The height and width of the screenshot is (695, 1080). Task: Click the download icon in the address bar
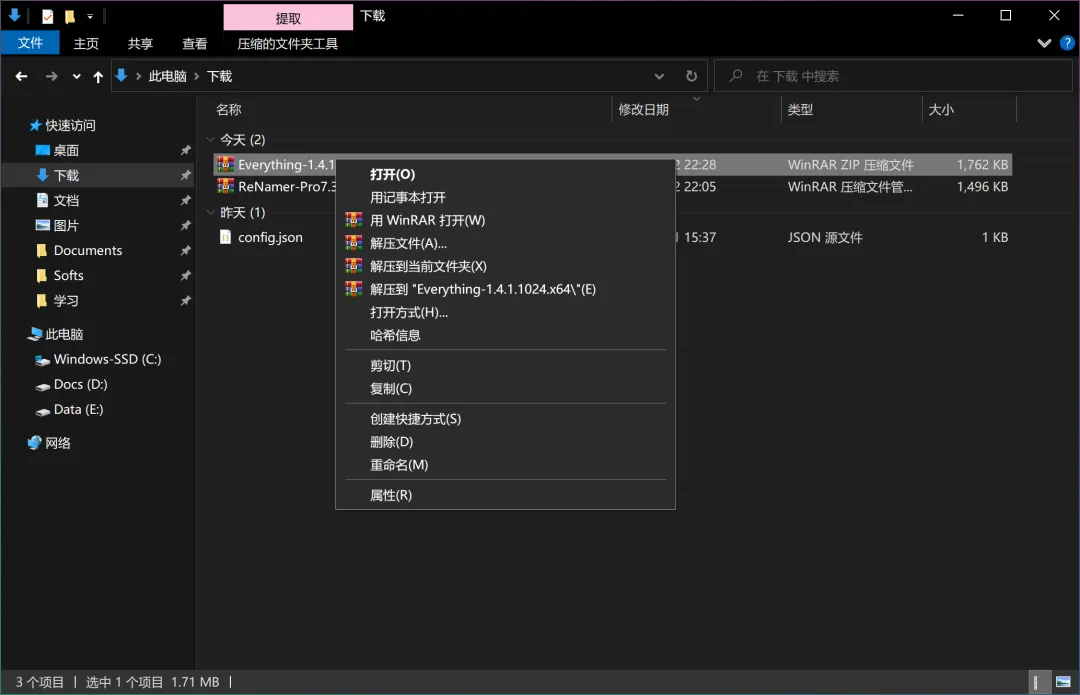pyautogui.click(x=121, y=76)
